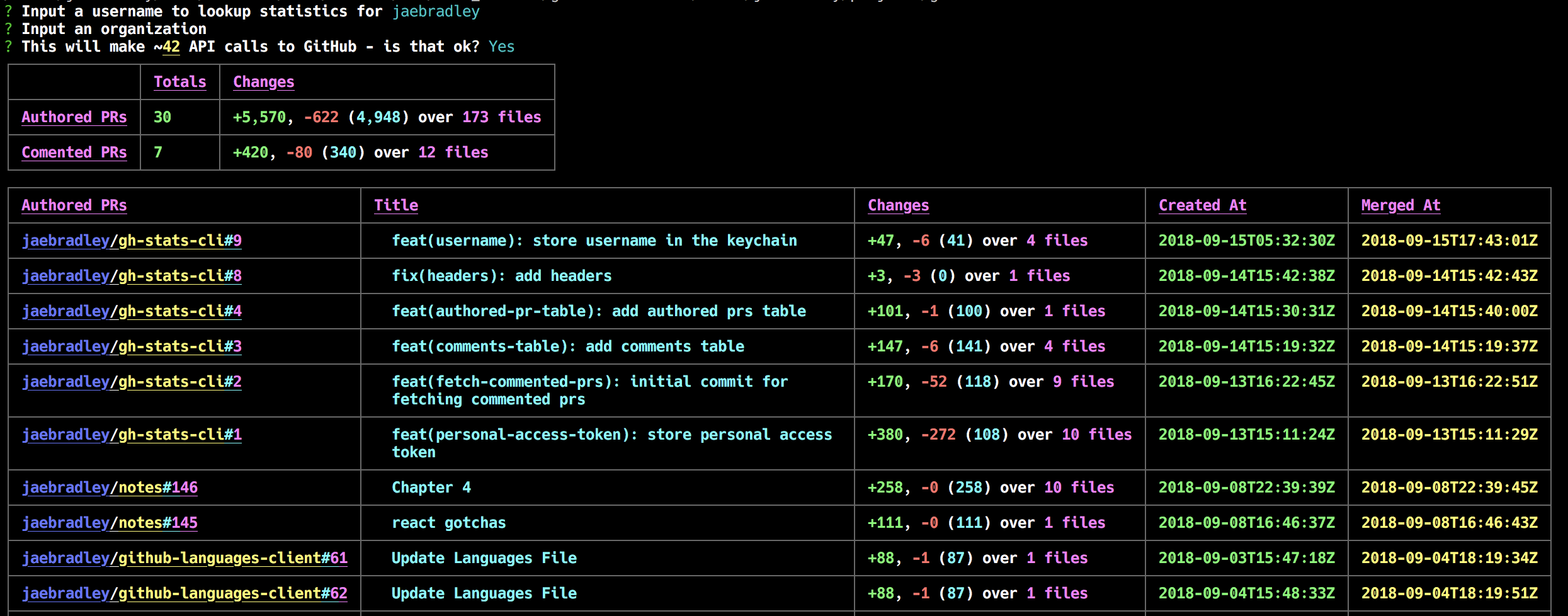Click the Title column header
Image resolution: width=1568 pixels, height=616 pixels.
click(396, 205)
